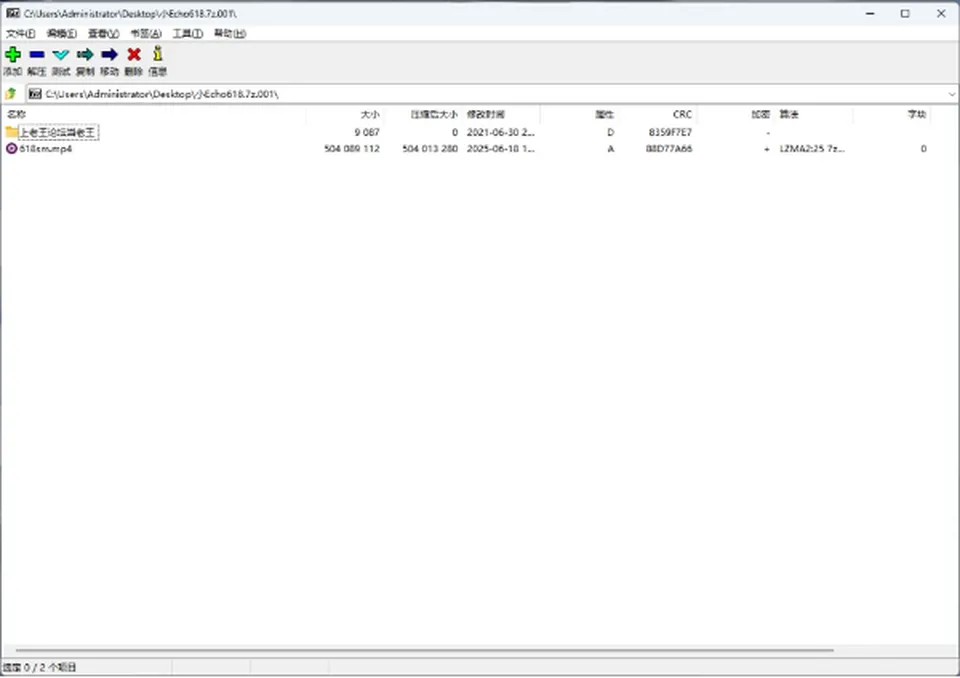Viewport: 960px width, 678px height.
Task: Click the status bar text showing 0 / 2 items
Action: (x=40, y=667)
